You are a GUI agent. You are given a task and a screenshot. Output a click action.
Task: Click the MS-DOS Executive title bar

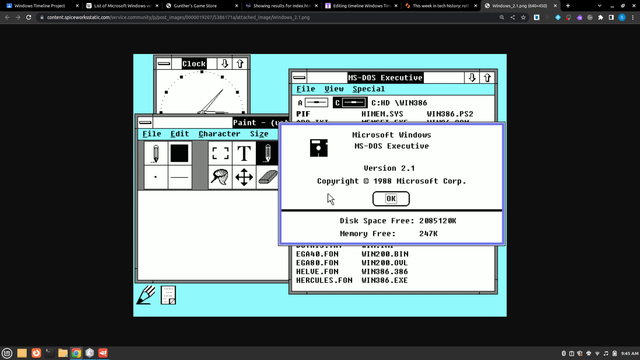[x=385, y=78]
